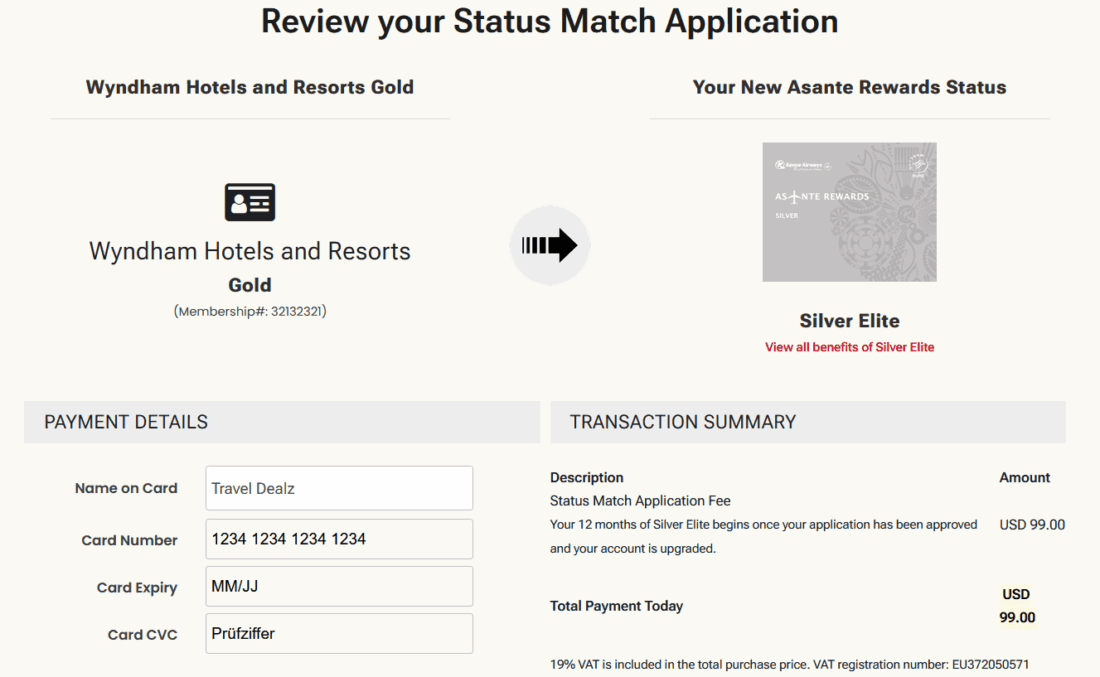Click the Membership# 32132321 text
Viewport: 1100px width, 677px height.
[250, 311]
